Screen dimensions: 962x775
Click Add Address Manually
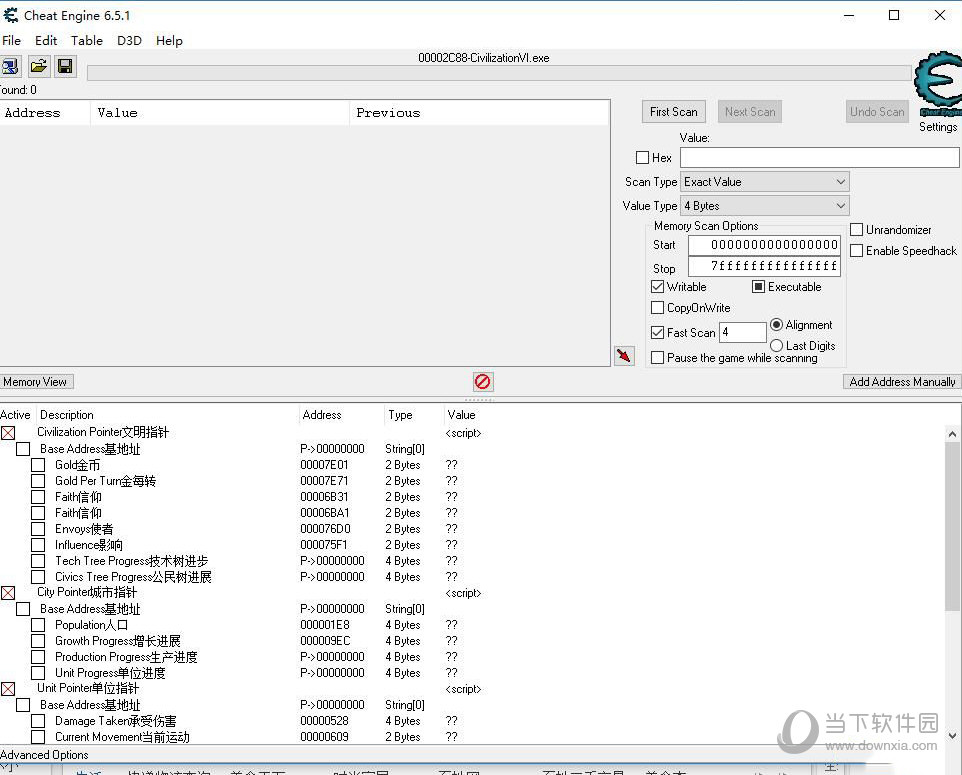pos(902,382)
